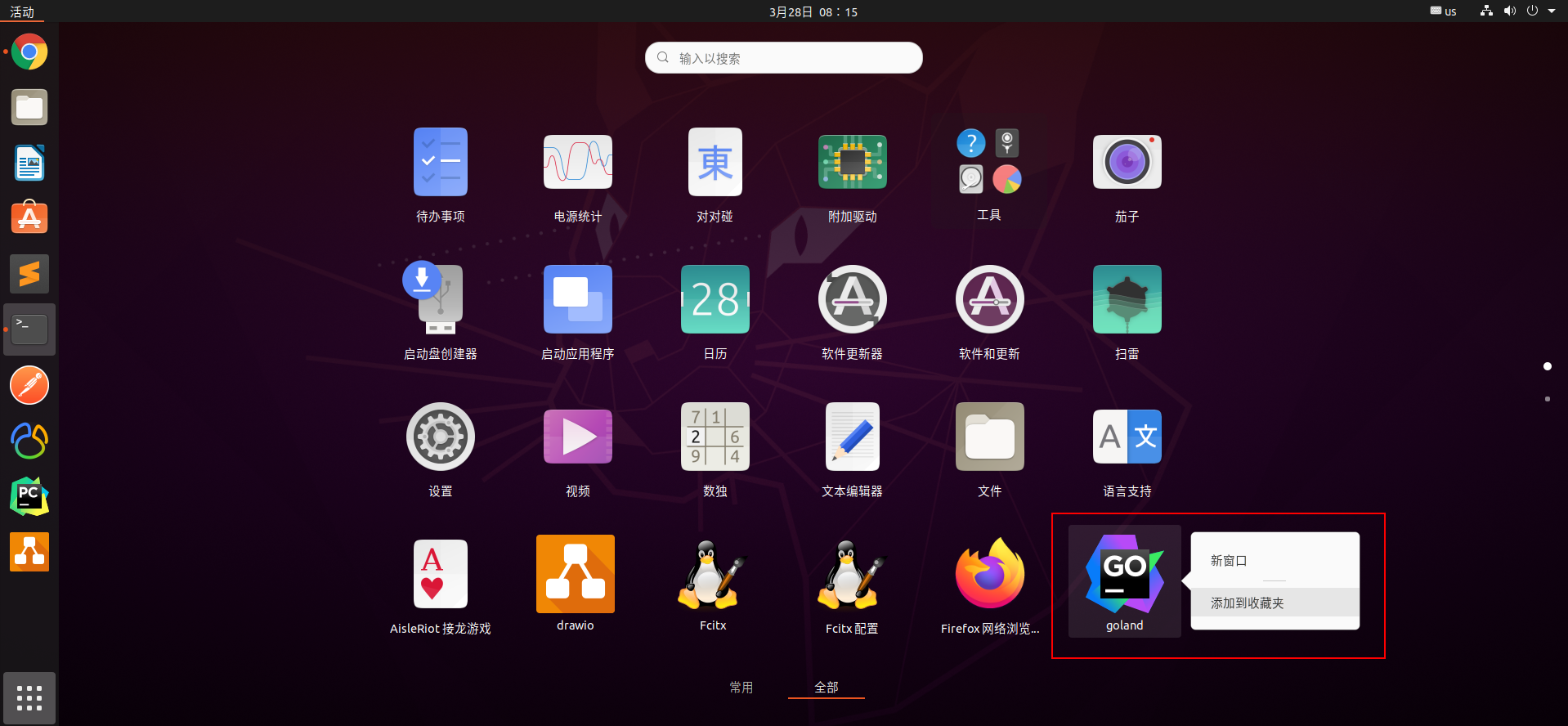Viewport: 1568px width, 726px height.
Task: Launch Firefox 网络浏览器
Action: (990, 574)
